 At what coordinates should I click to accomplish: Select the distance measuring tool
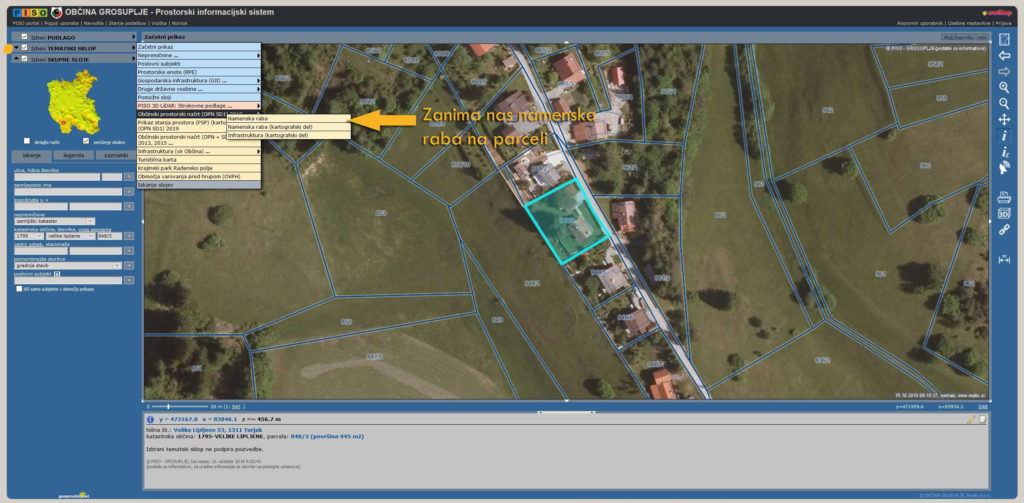[x=1004, y=259]
